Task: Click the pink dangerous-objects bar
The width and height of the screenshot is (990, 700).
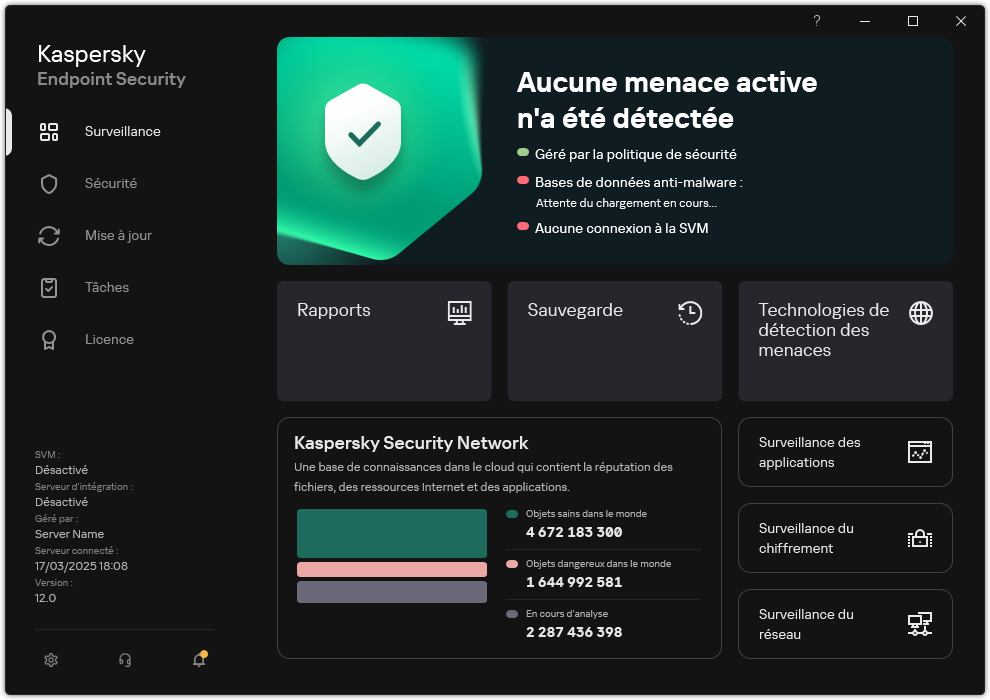Action: pyautogui.click(x=392, y=569)
